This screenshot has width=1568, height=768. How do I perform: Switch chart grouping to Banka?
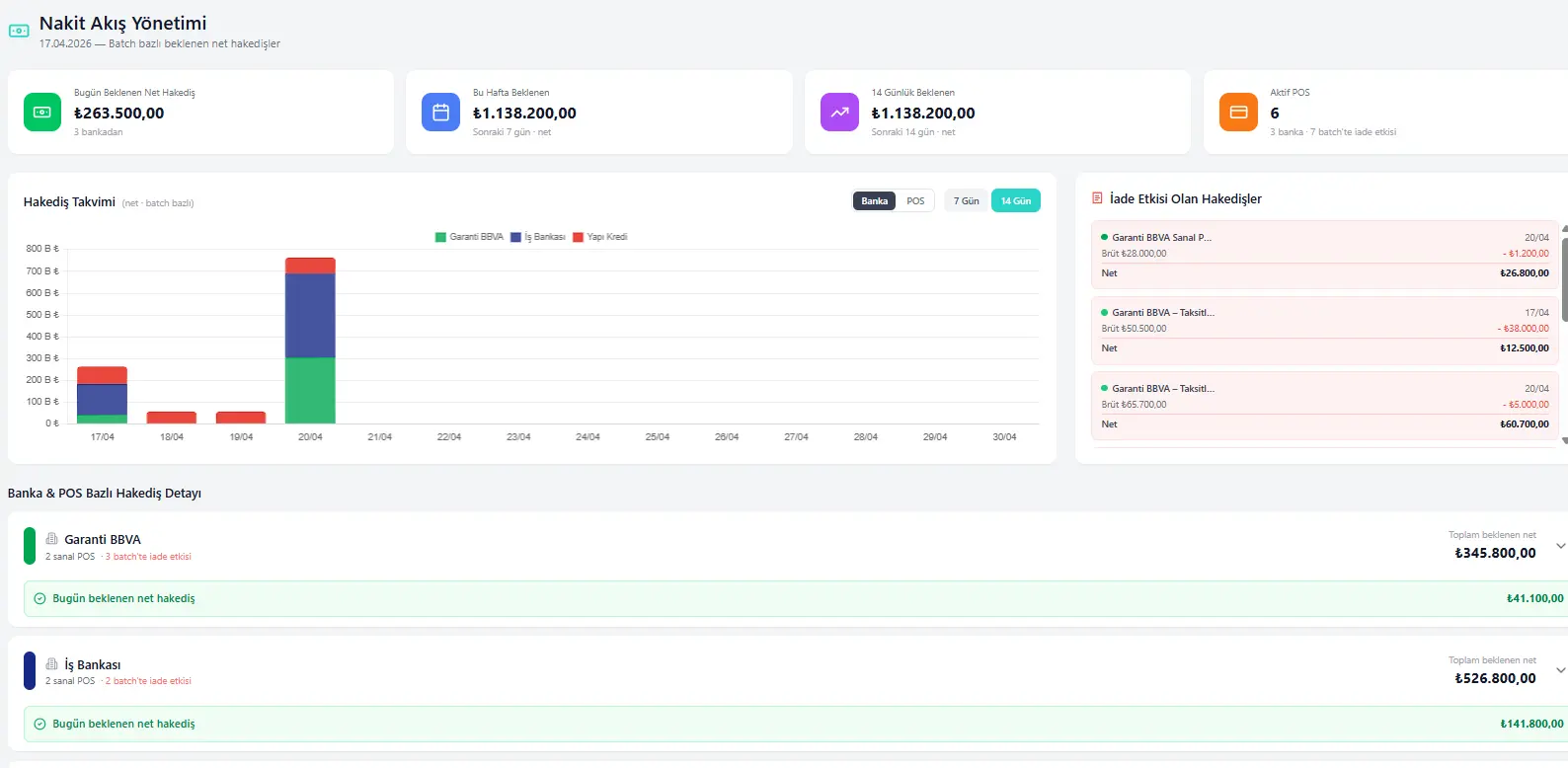click(x=874, y=201)
